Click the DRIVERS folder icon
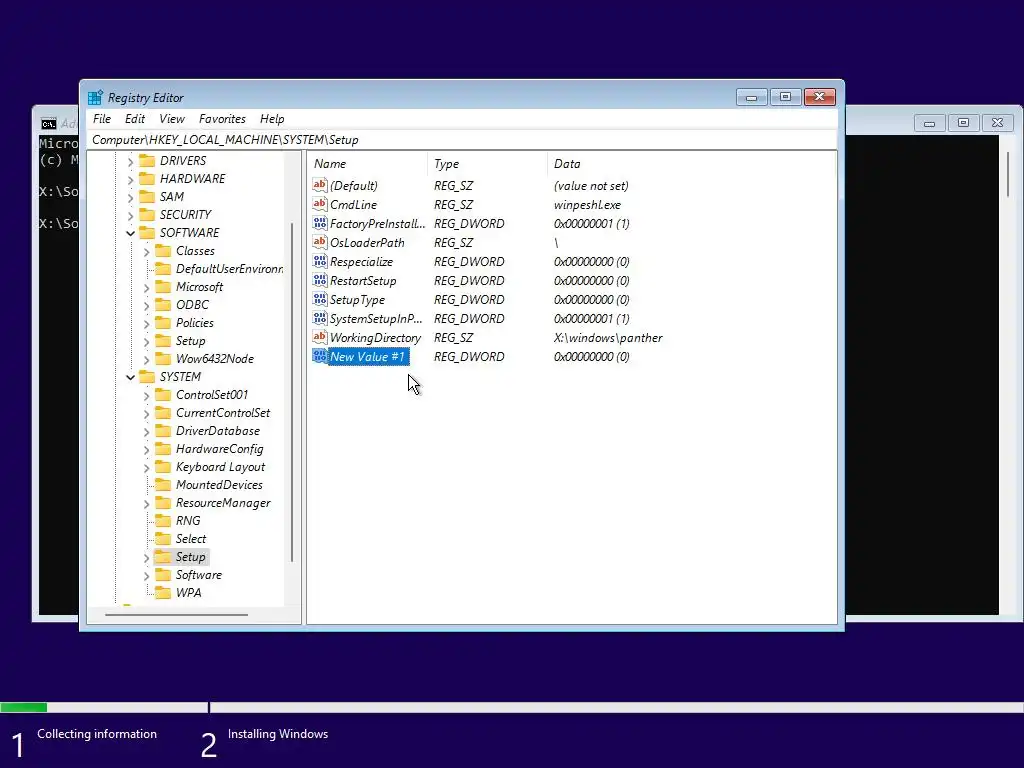 pos(148,161)
